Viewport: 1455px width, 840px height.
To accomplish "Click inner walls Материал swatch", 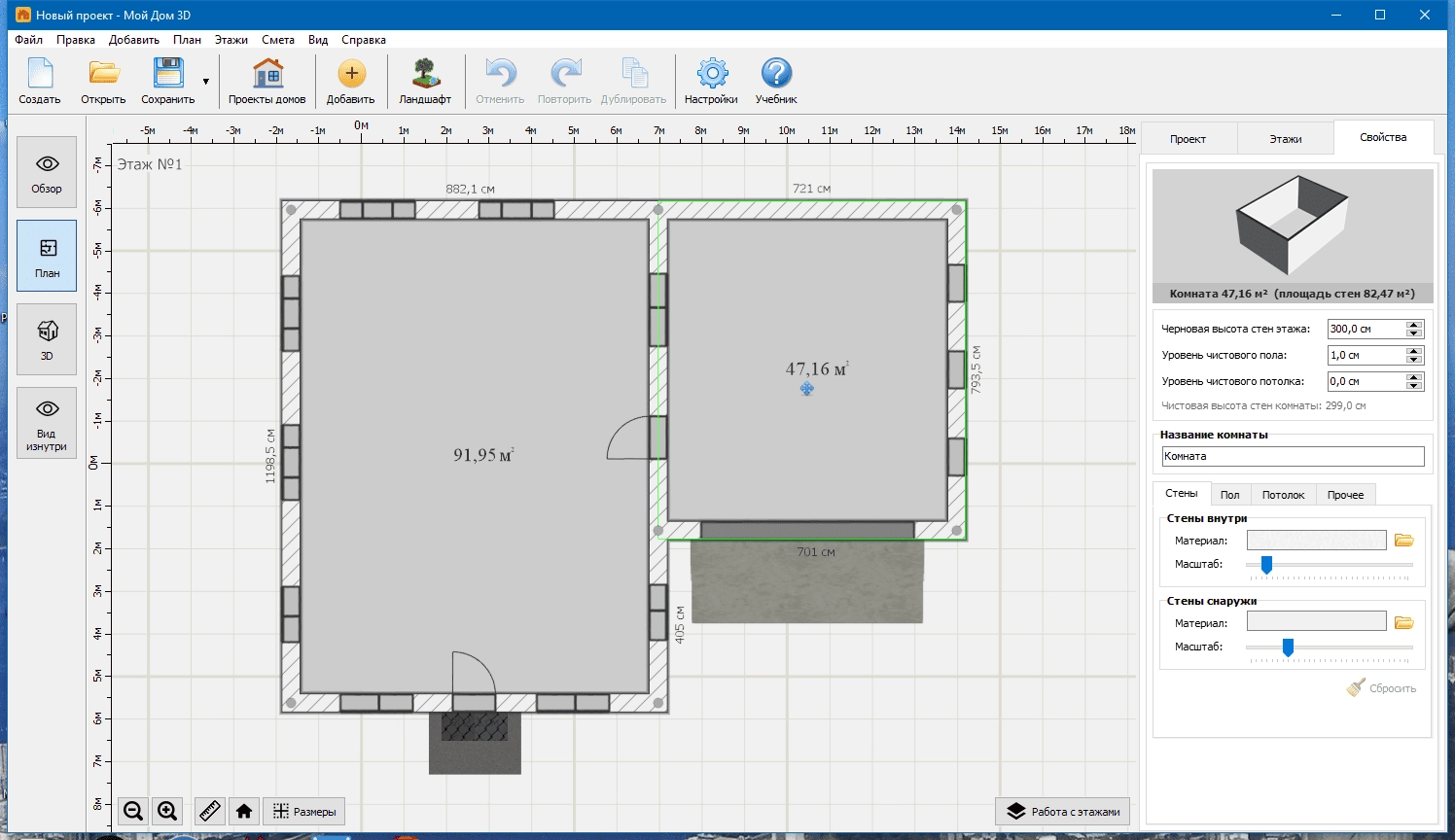I will pos(1316,541).
